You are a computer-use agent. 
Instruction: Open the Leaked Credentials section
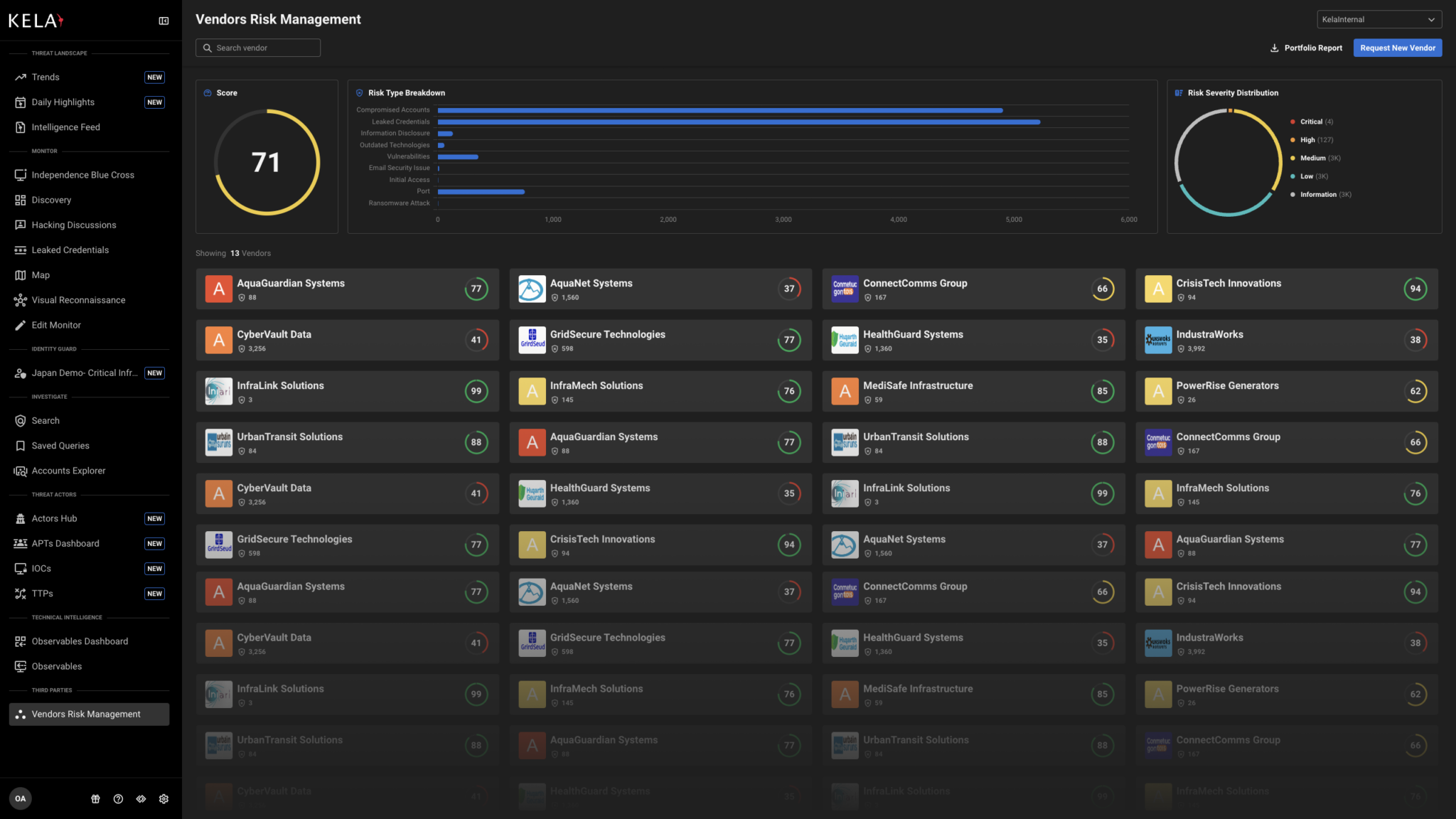[x=70, y=250]
